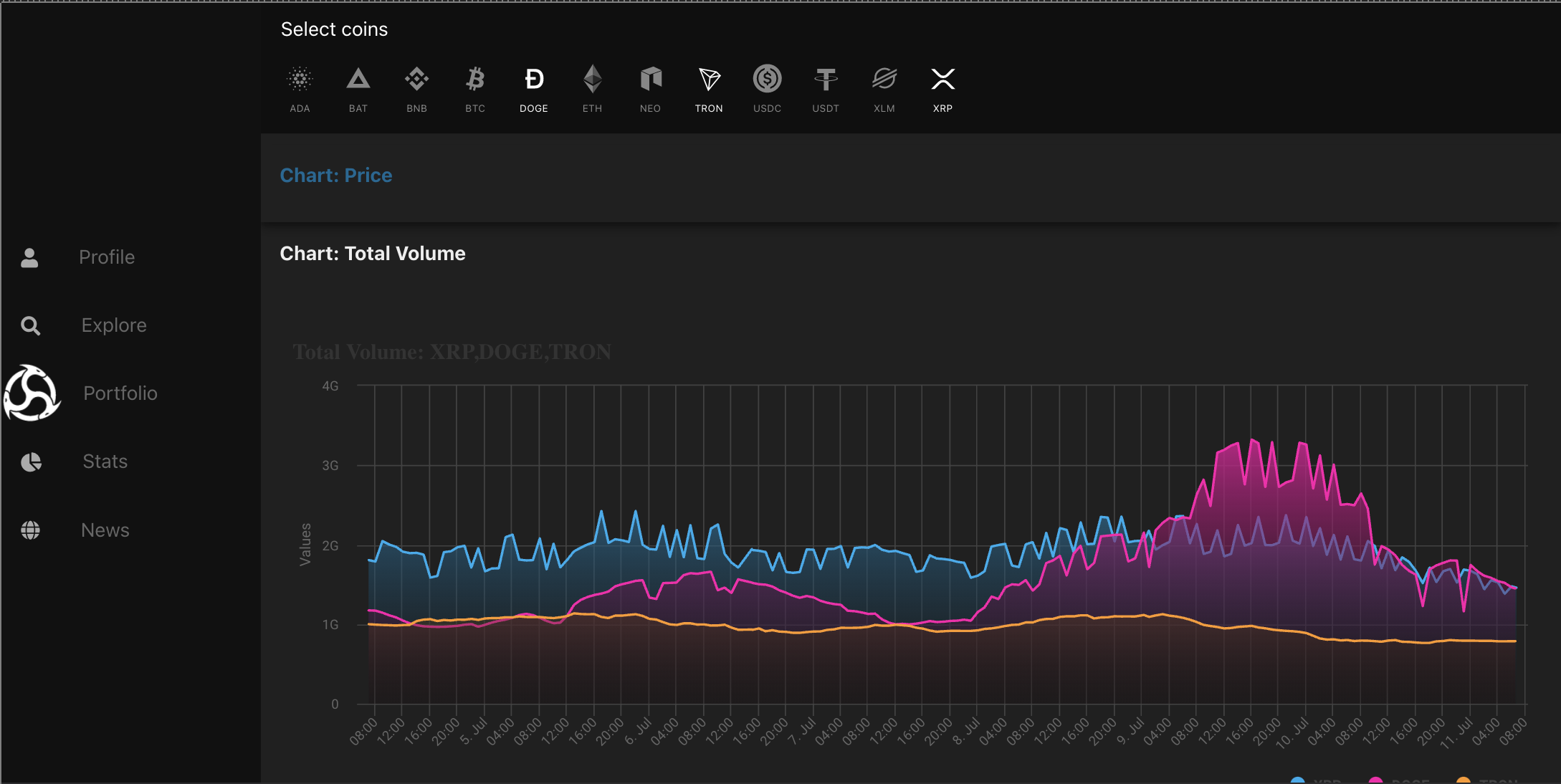
Task: Click the blue XRP legend marker
Action: [1297, 780]
